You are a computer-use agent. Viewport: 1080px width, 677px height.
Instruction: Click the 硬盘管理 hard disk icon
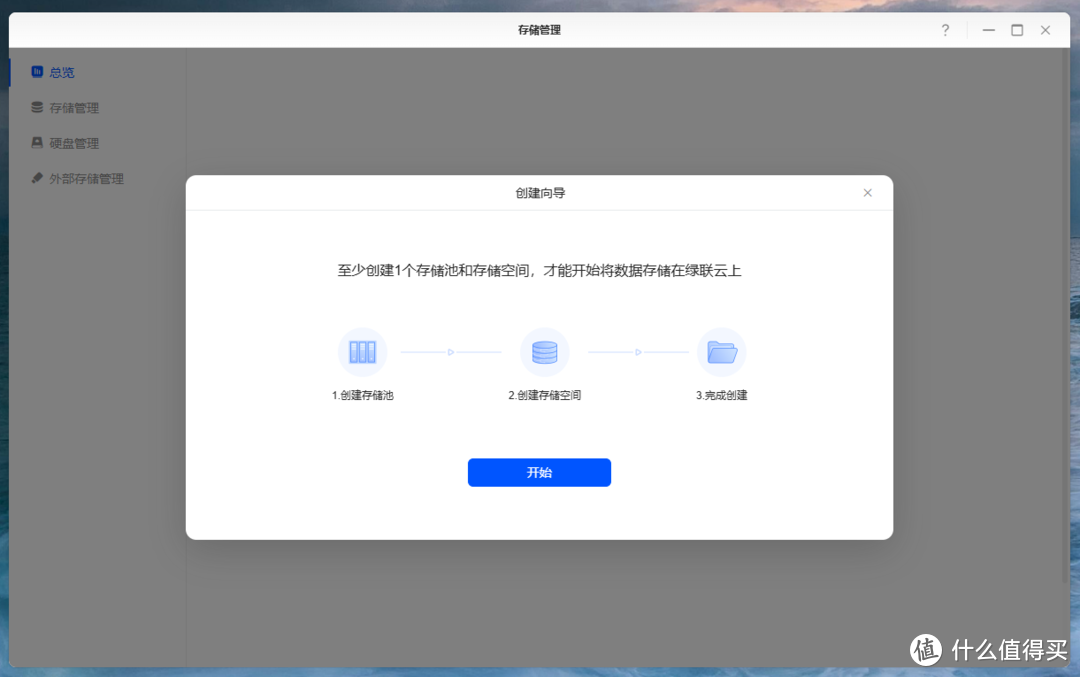tap(35, 142)
